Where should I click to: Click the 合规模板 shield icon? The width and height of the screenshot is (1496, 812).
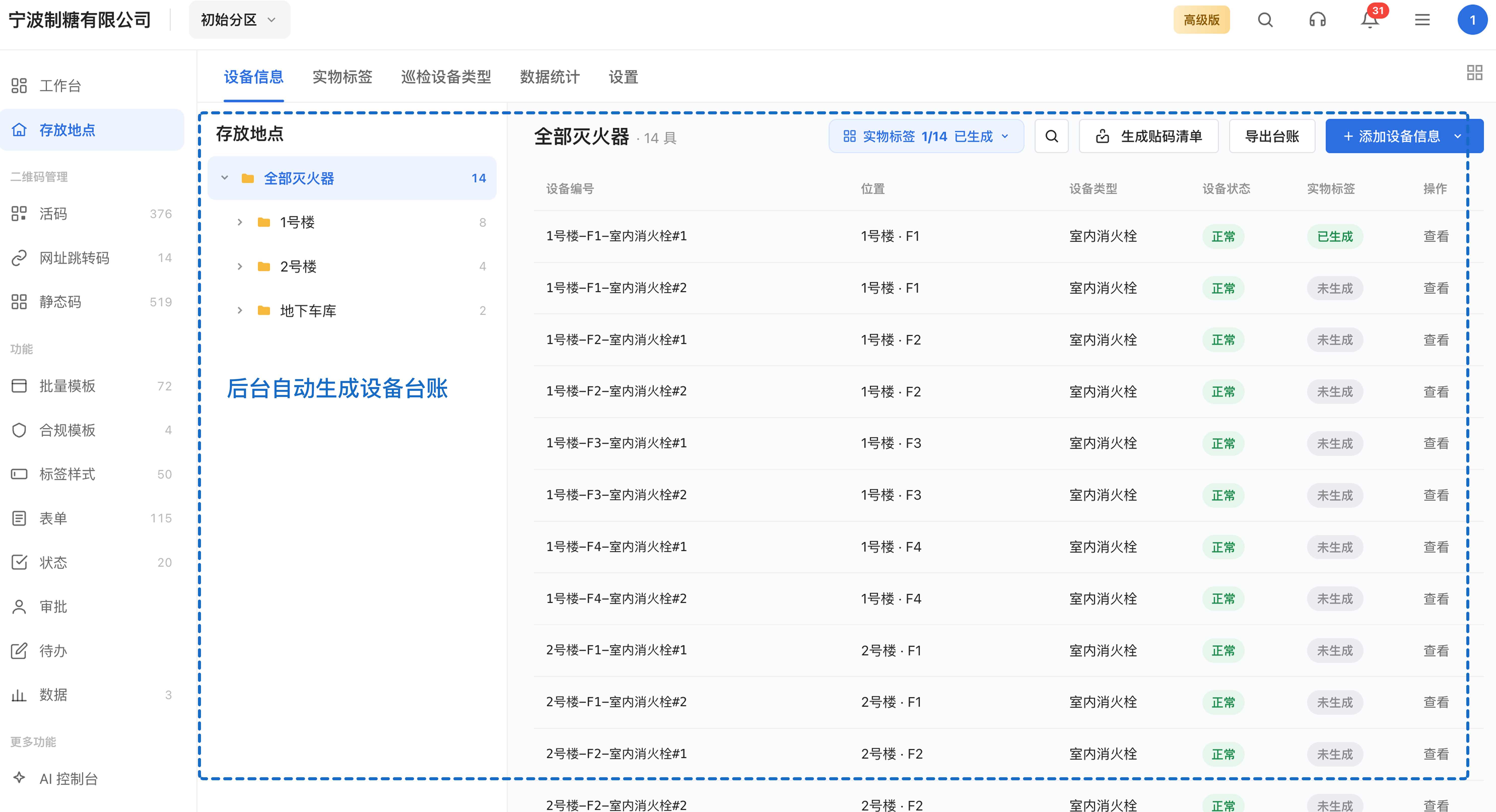click(x=19, y=430)
